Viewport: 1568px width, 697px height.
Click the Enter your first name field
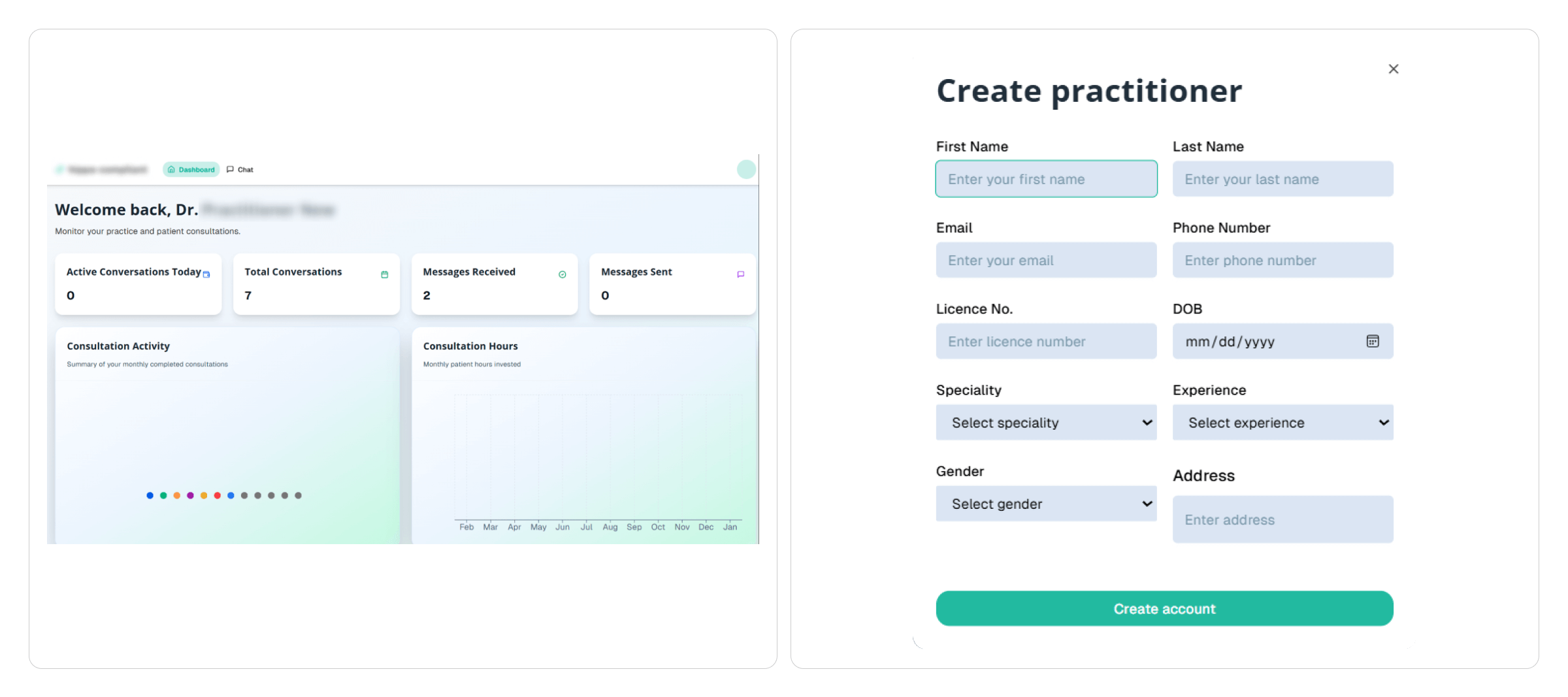[1045, 178]
